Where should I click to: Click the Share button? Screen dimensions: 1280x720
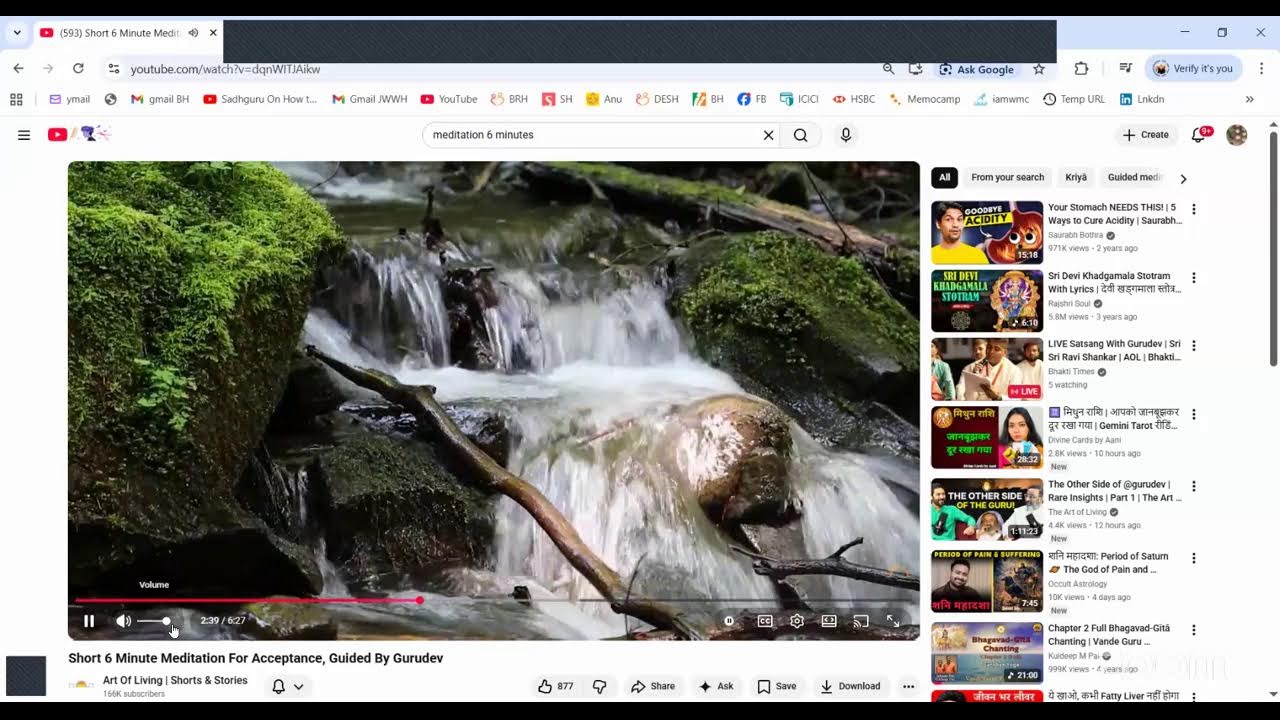point(652,686)
